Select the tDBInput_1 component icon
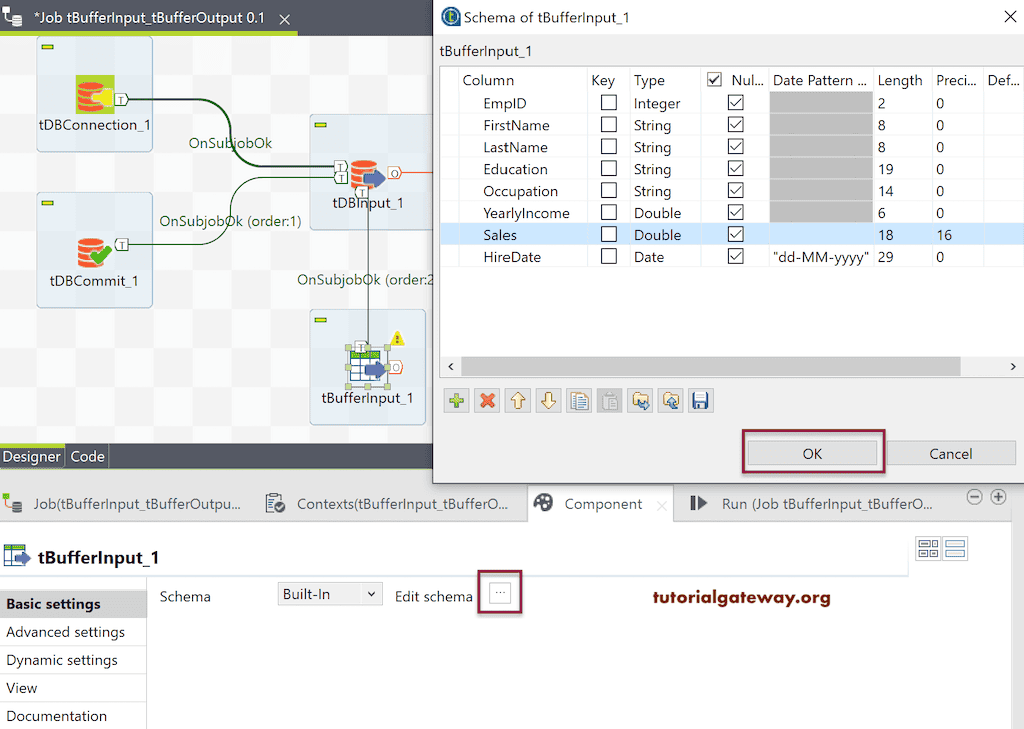Image resolution: width=1024 pixels, height=729 pixels. click(x=367, y=174)
